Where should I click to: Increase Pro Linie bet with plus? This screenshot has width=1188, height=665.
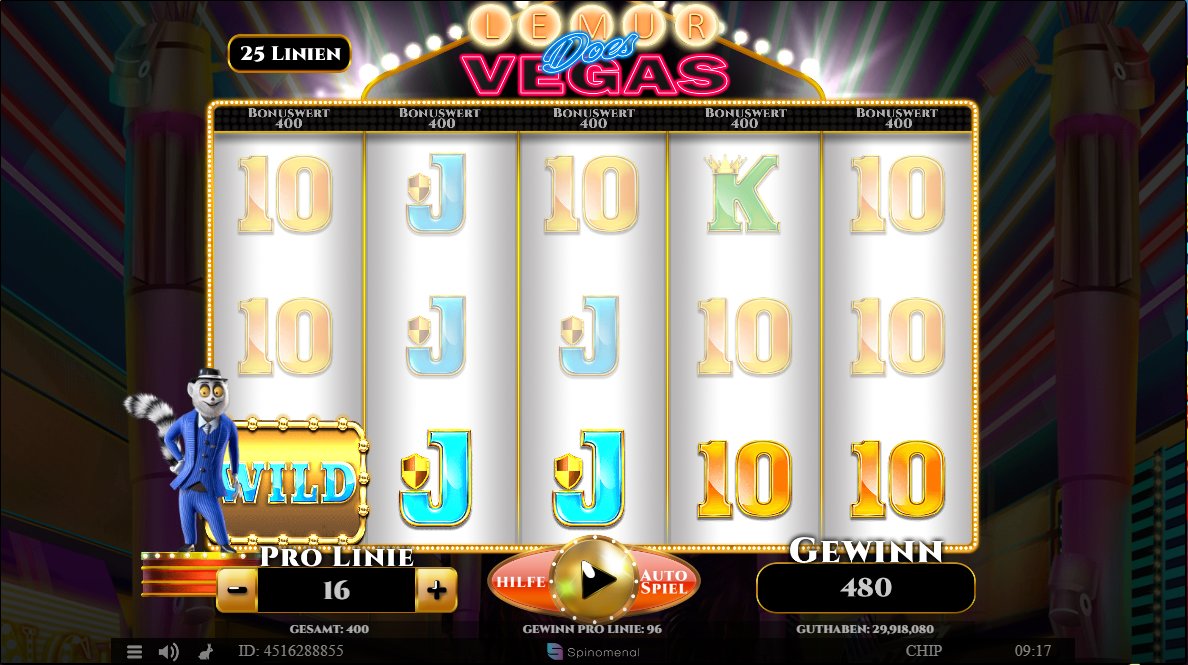pyautogui.click(x=436, y=590)
